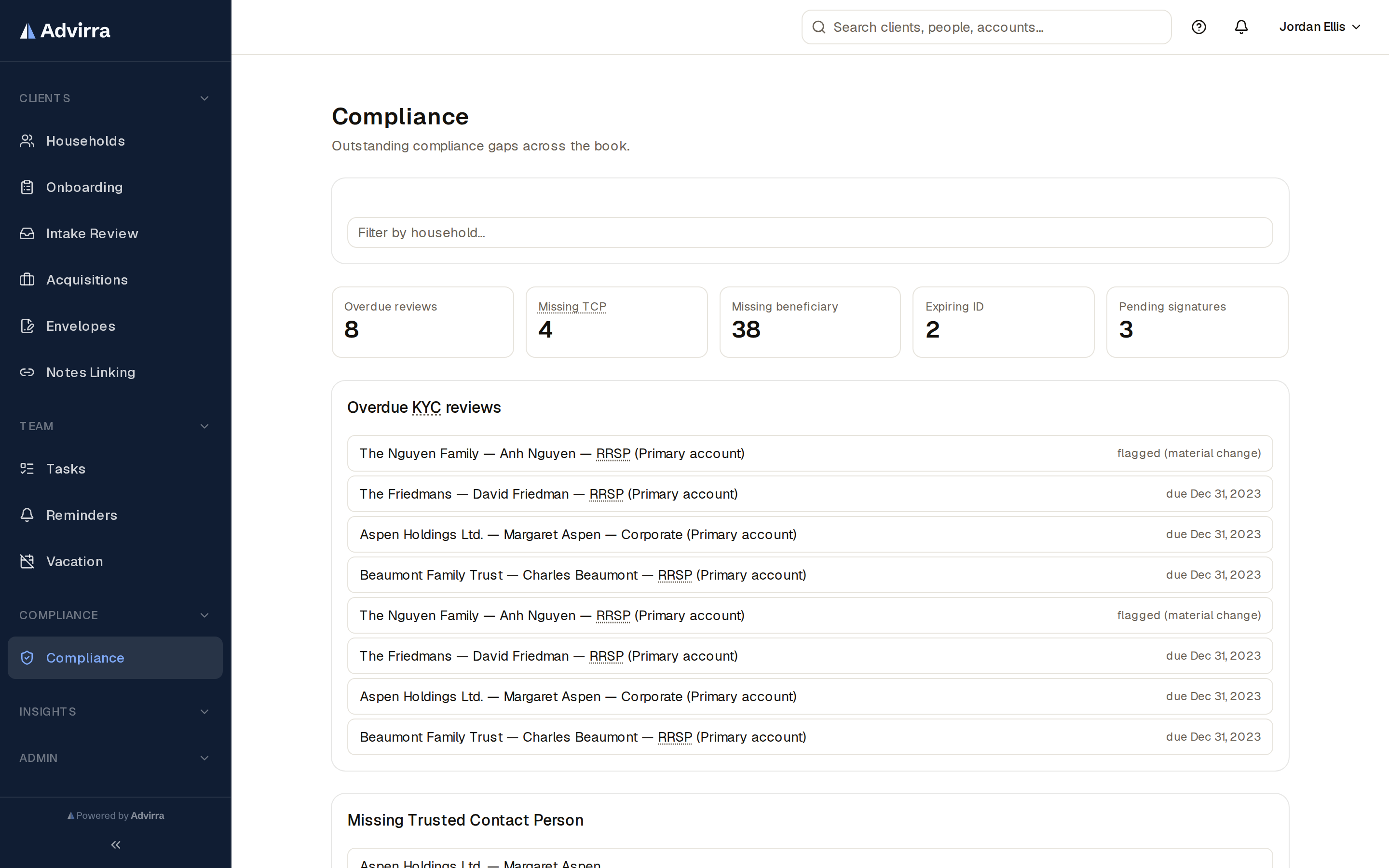
Task: Open the Jordan Ellis user menu
Action: coord(1320,27)
